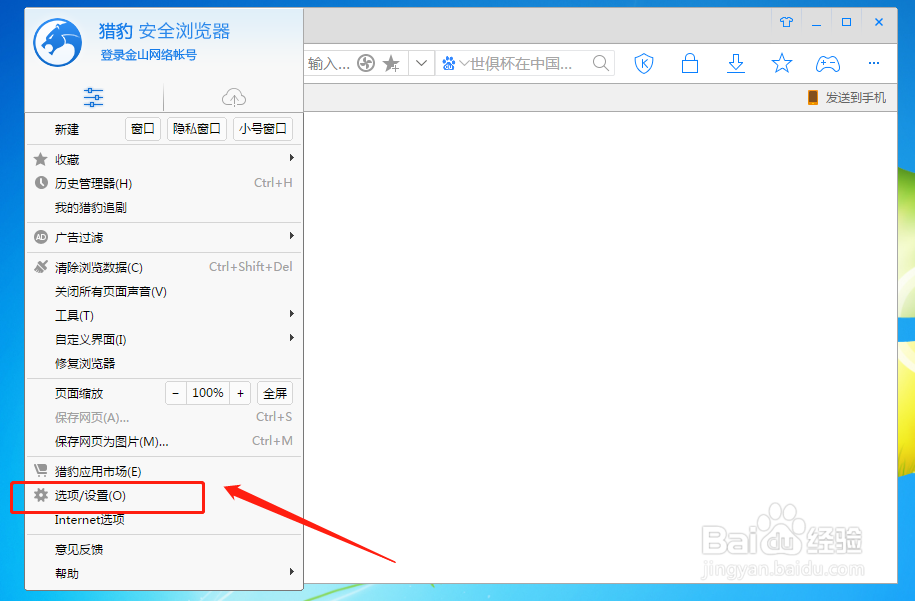Screen dimensions: 915x601
Task: Expand the 工具(T) tools submenu
Action: pyautogui.click(x=164, y=315)
